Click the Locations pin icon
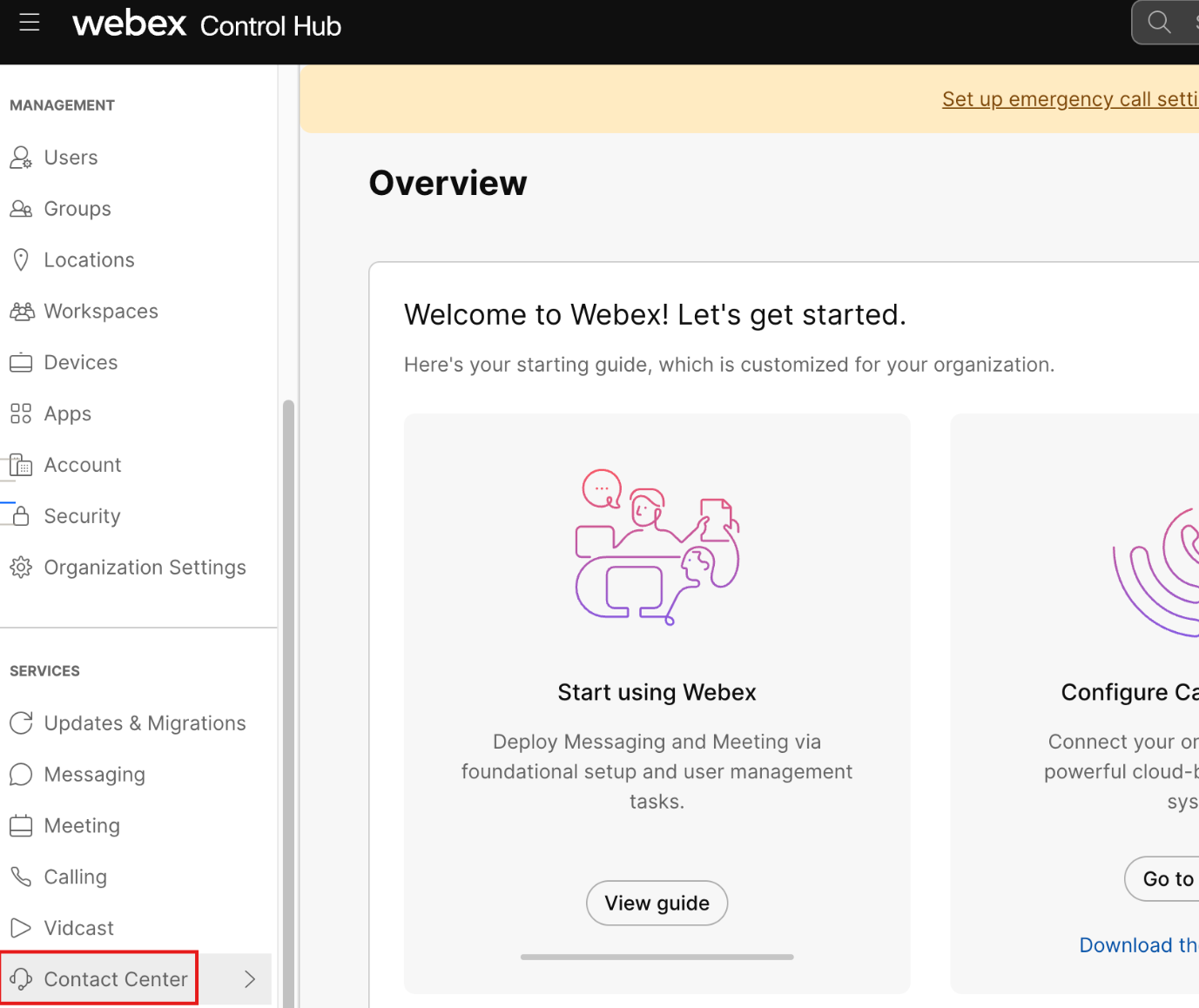The height and width of the screenshot is (1008, 1199). click(x=21, y=260)
